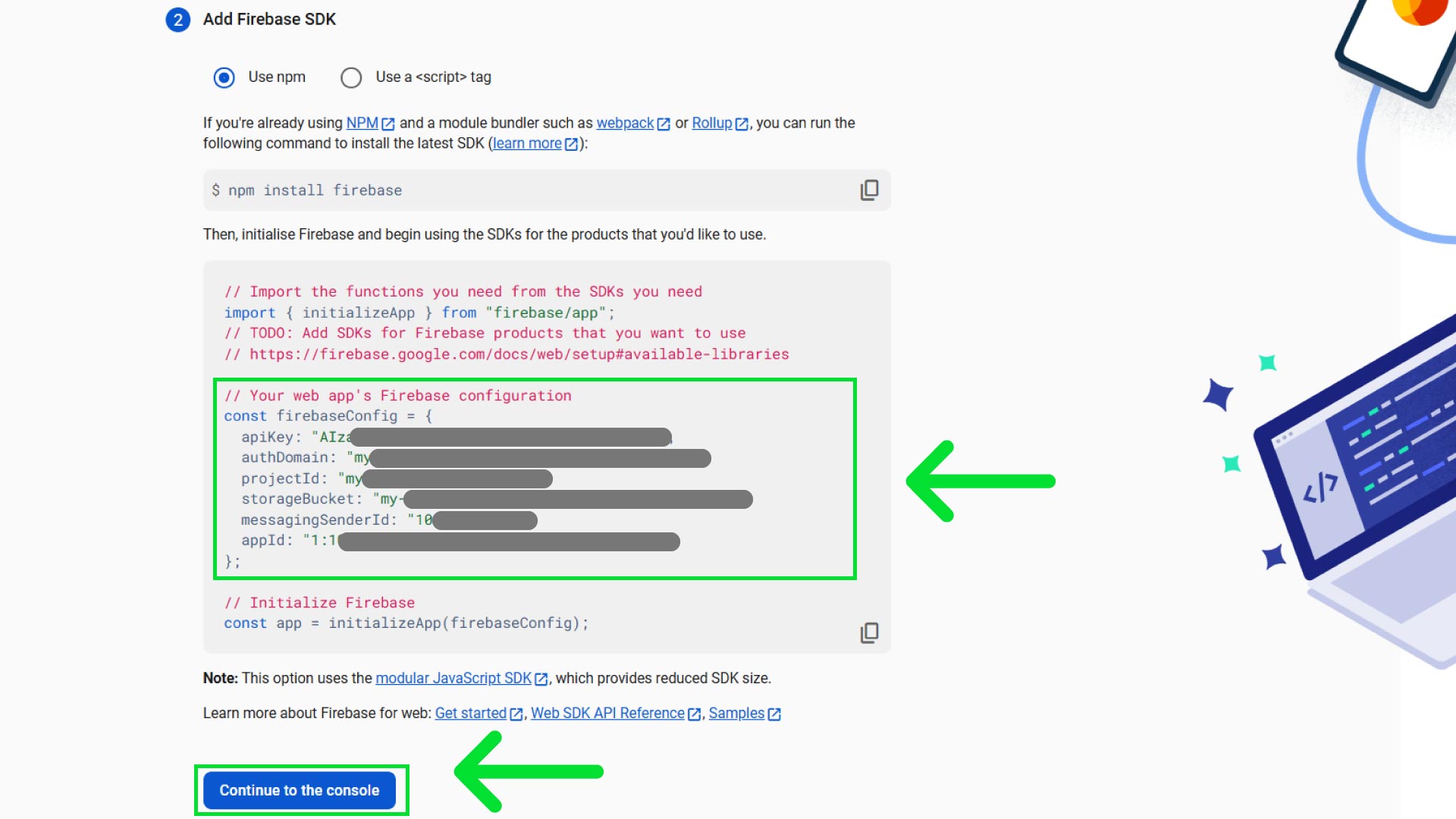Click the external link icon beside Samples
This screenshot has width=1456, height=819.
773,713
